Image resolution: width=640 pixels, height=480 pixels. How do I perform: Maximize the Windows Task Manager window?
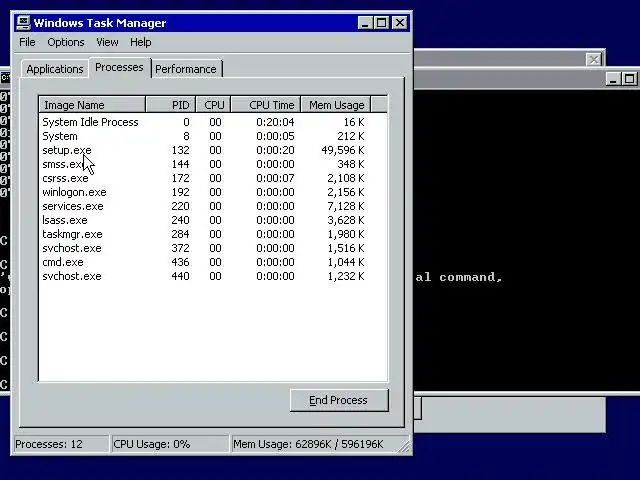click(x=382, y=23)
